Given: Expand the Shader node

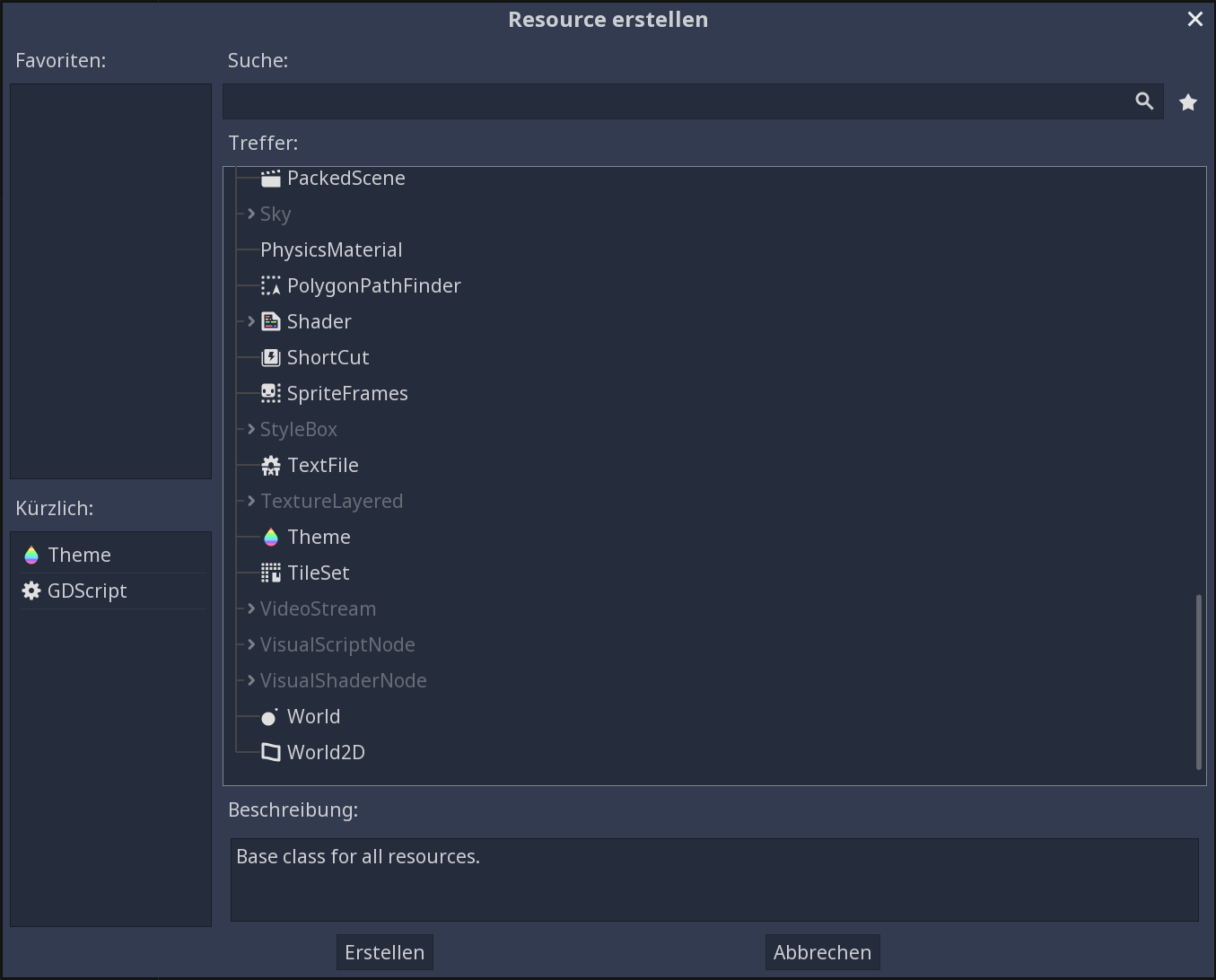Looking at the screenshot, I should (251, 321).
